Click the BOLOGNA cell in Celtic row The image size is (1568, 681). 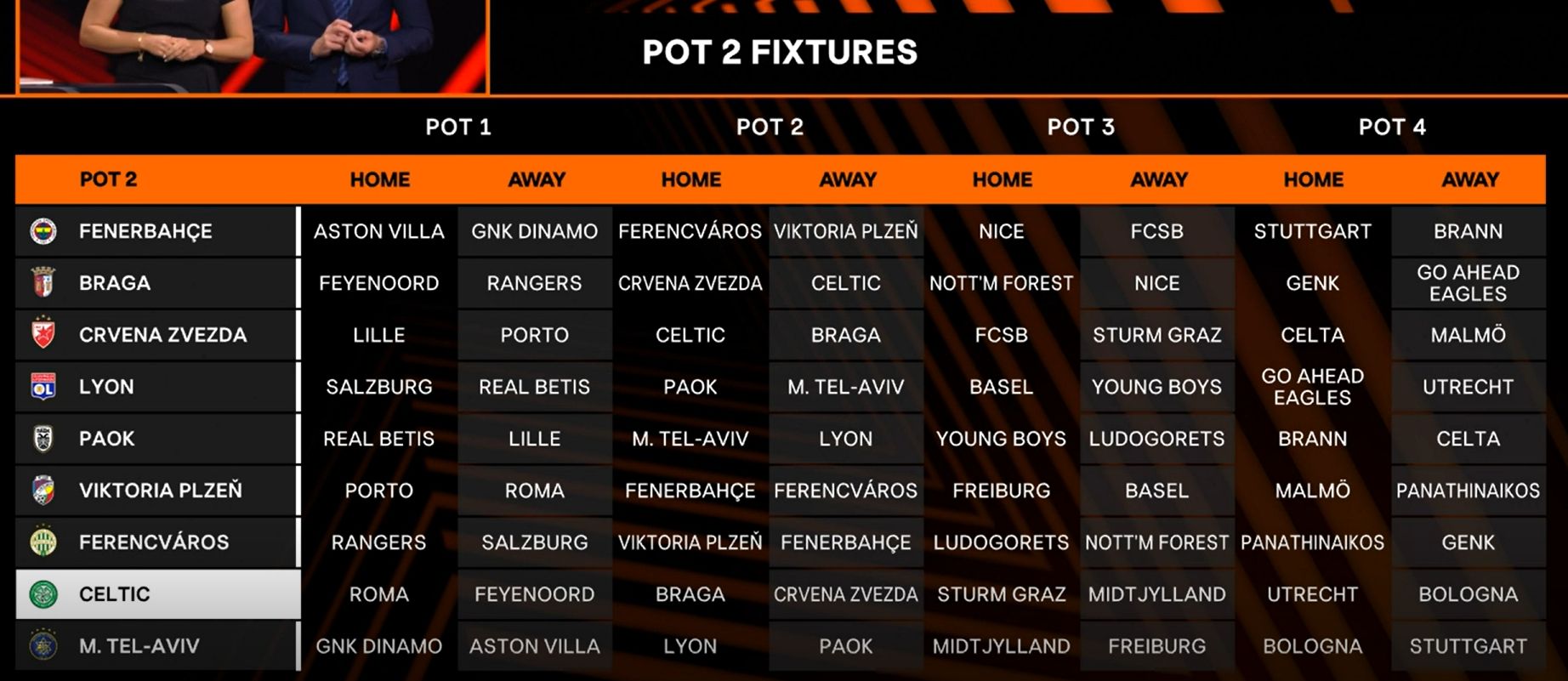(x=1468, y=594)
